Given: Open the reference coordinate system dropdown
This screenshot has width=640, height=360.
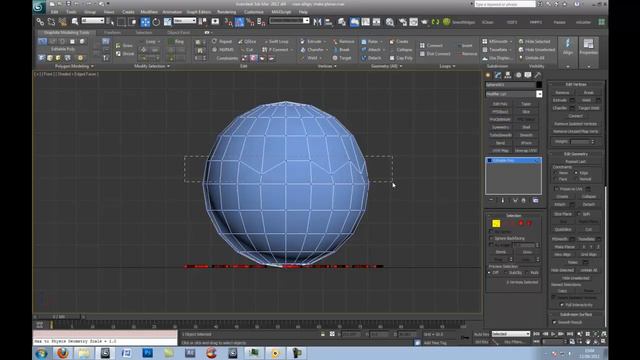Looking at the screenshot, I should 185,21.
